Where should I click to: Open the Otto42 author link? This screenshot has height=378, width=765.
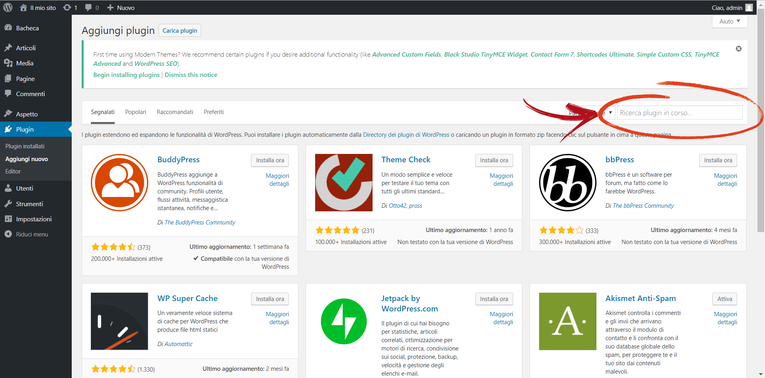click(398, 206)
